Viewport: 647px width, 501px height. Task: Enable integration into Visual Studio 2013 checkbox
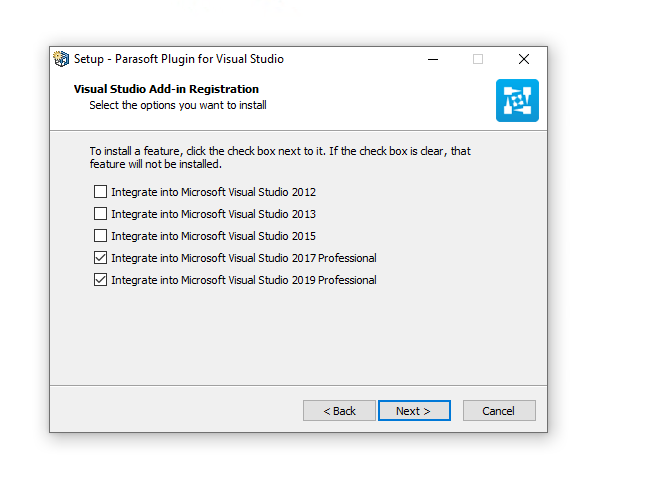pos(100,214)
